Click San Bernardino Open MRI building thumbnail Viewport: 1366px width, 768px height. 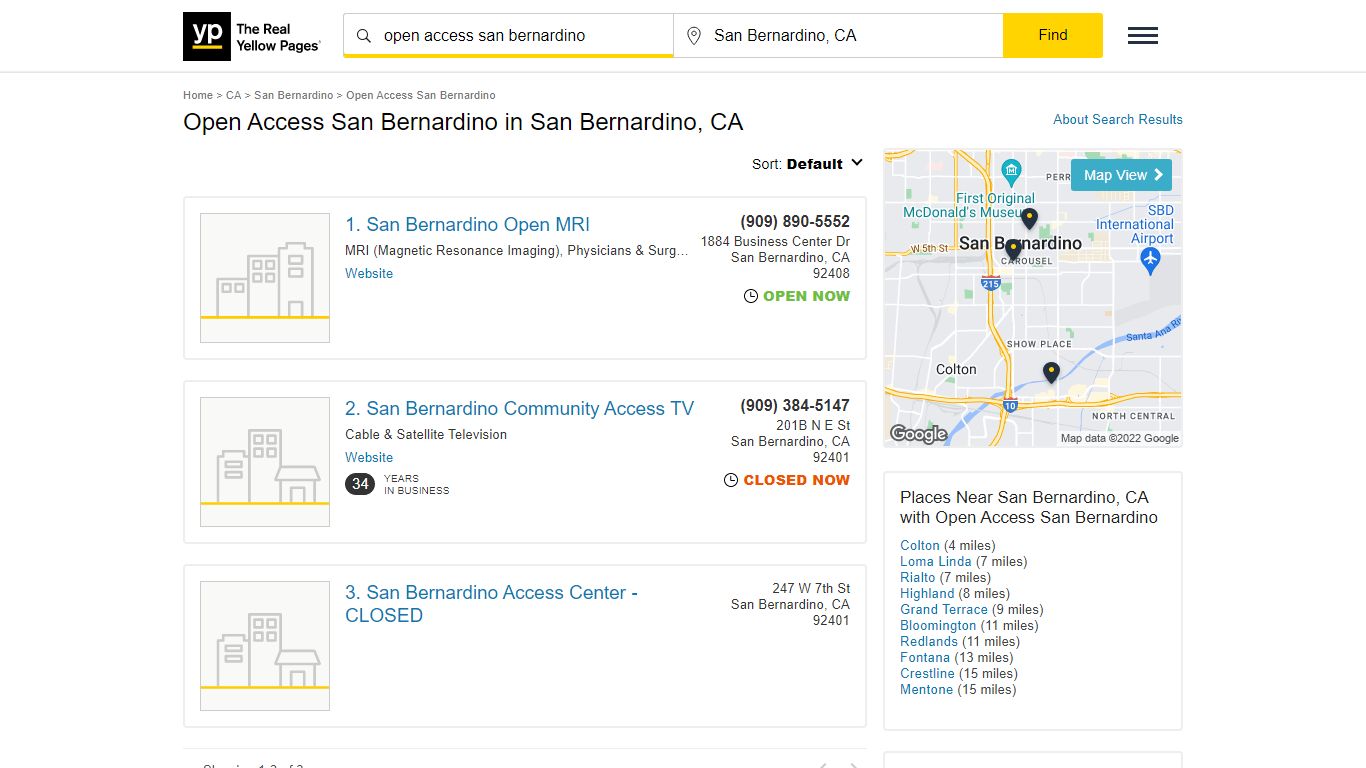click(x=265, y=278)
